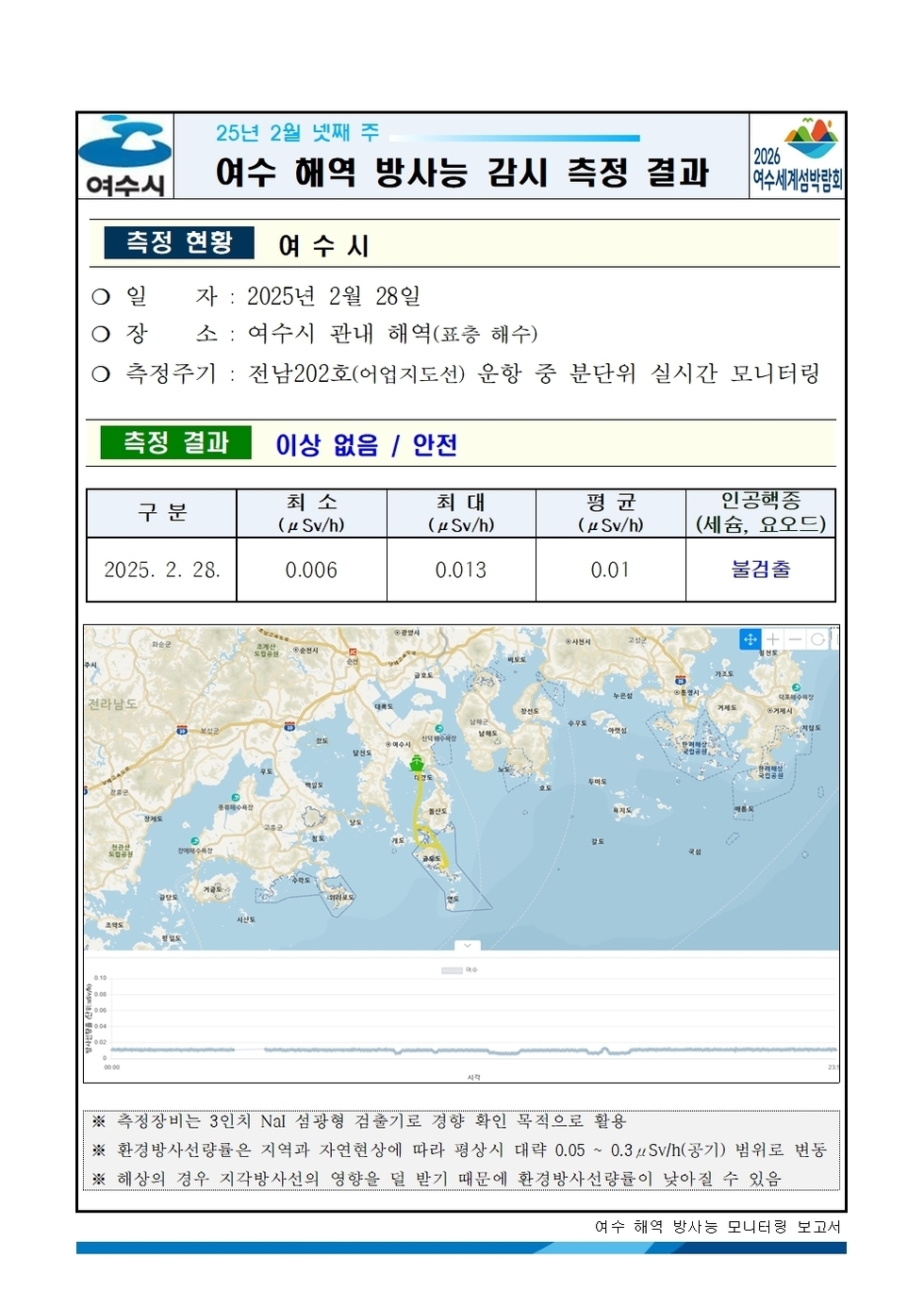This screenshot has height=1307, width=924.
Task: Zoom out using the minus icon on the map
Action: point(795,639)
